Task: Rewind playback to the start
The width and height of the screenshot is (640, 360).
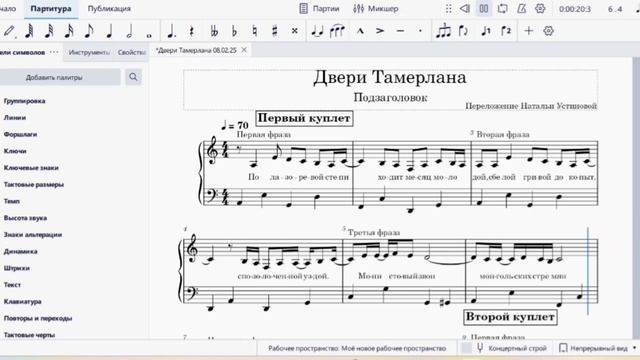Action: click(x=464, y=9)
